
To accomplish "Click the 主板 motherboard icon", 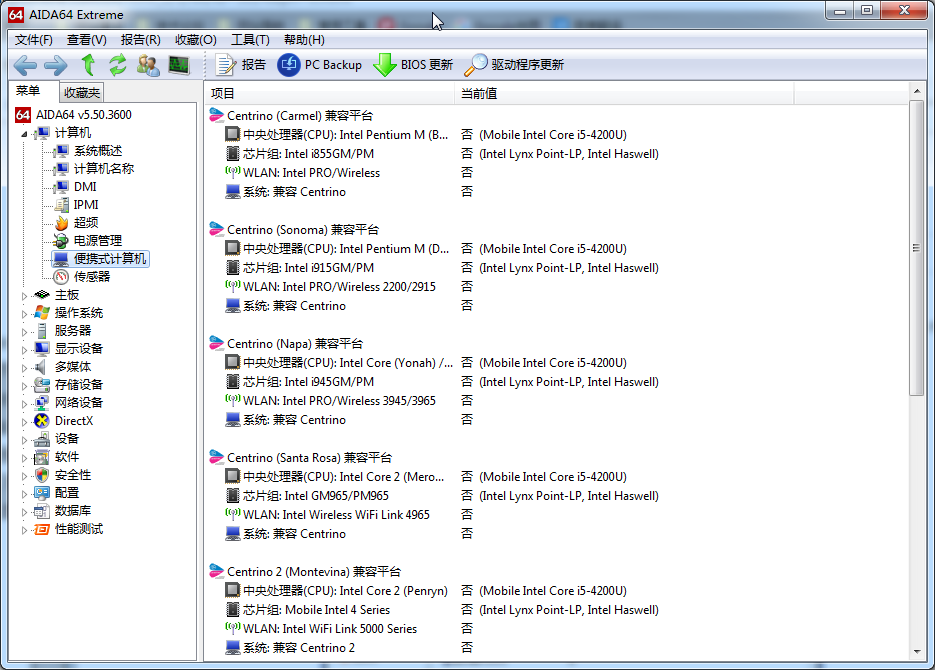I will pyautogui.click(x=42, y=294).
